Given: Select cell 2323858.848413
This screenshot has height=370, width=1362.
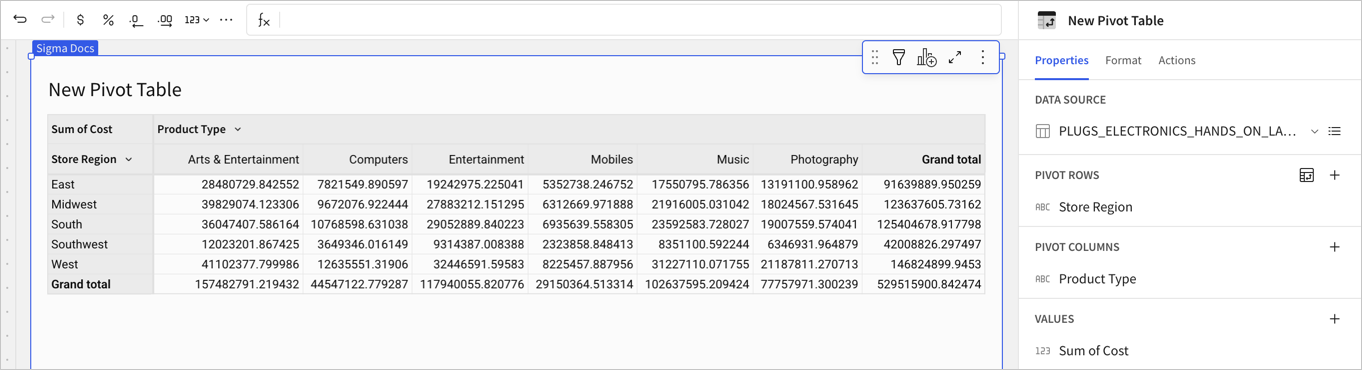Looking at the screenshot, I should pos(583,244).
